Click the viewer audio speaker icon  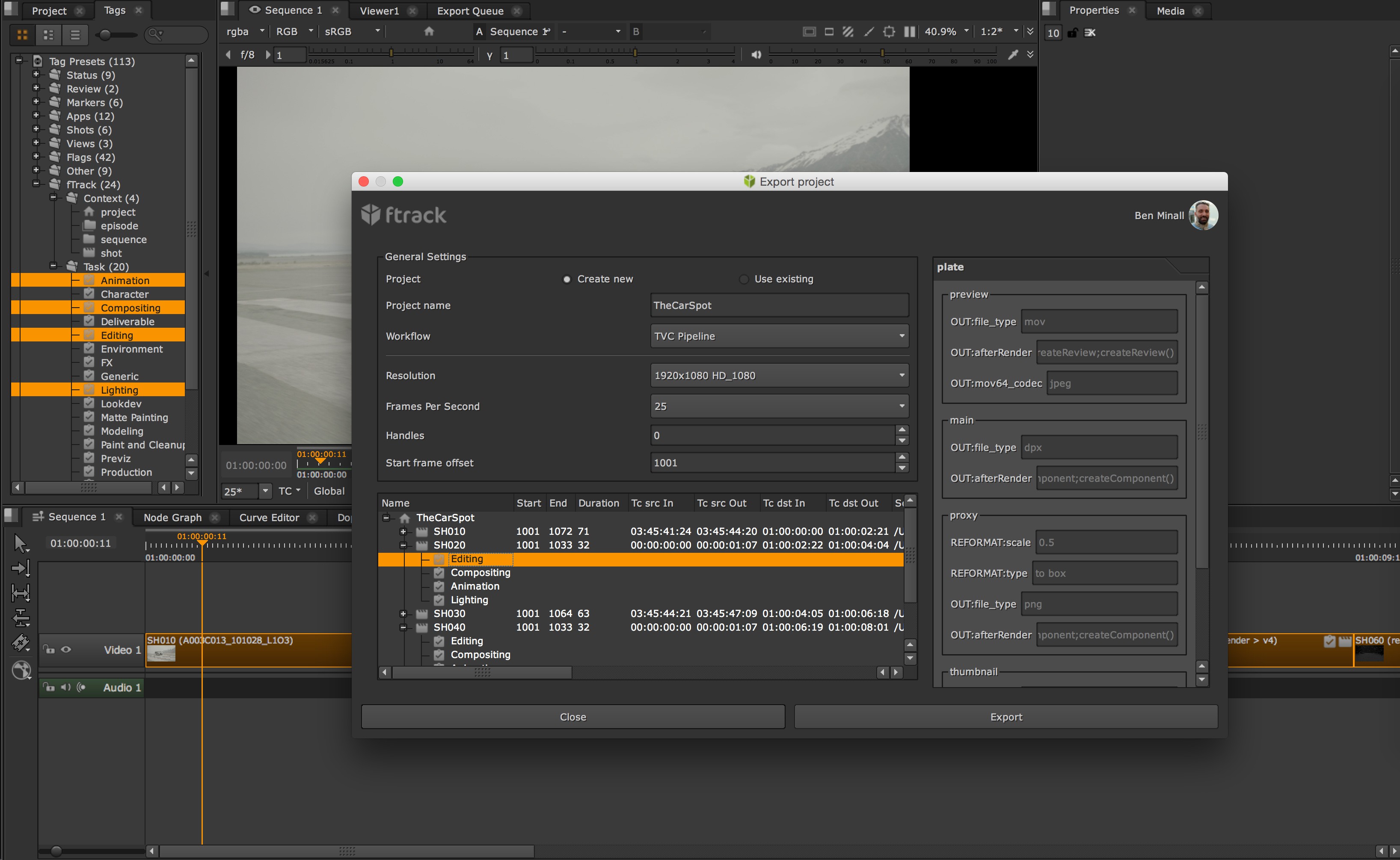(x=756, y=55)
